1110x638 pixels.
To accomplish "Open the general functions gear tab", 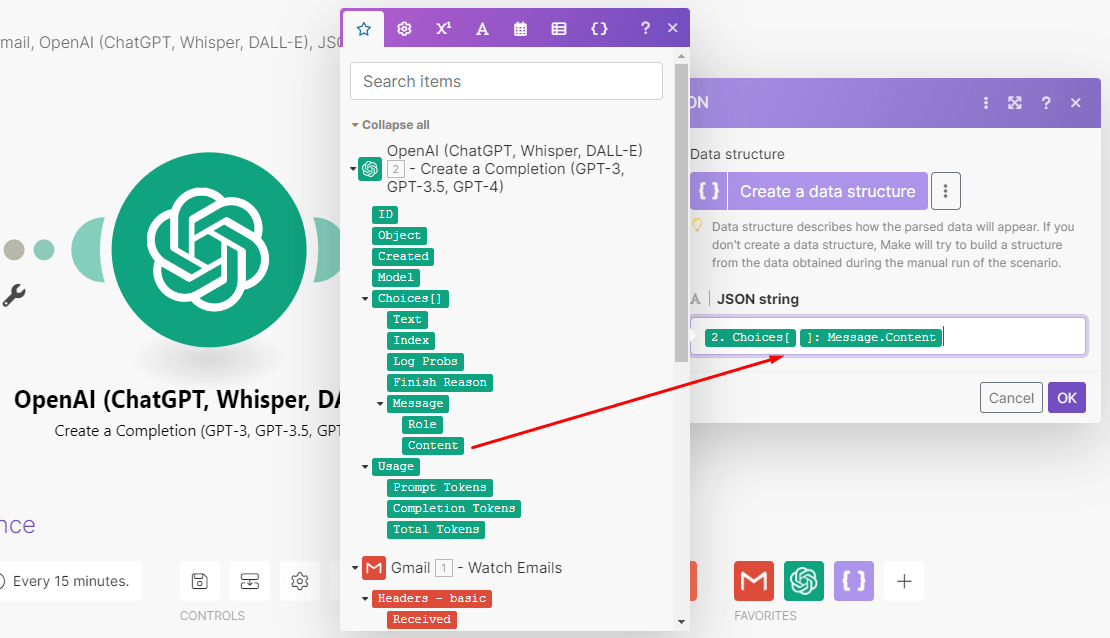I will tap(404, 29).
